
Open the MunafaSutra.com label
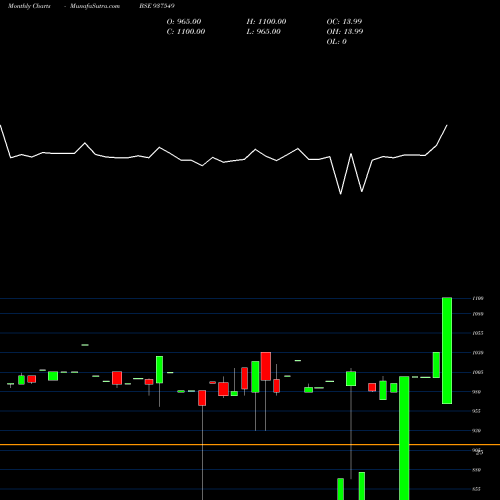coord(95,6)
